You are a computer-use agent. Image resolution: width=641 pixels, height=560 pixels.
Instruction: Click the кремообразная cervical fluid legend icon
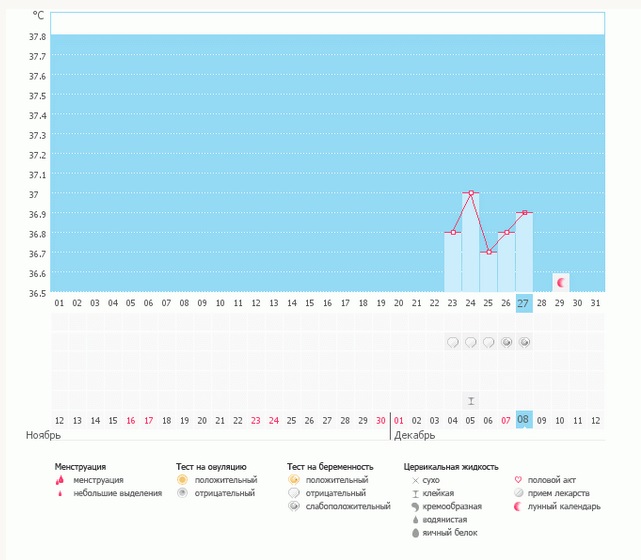pos(415,506)
